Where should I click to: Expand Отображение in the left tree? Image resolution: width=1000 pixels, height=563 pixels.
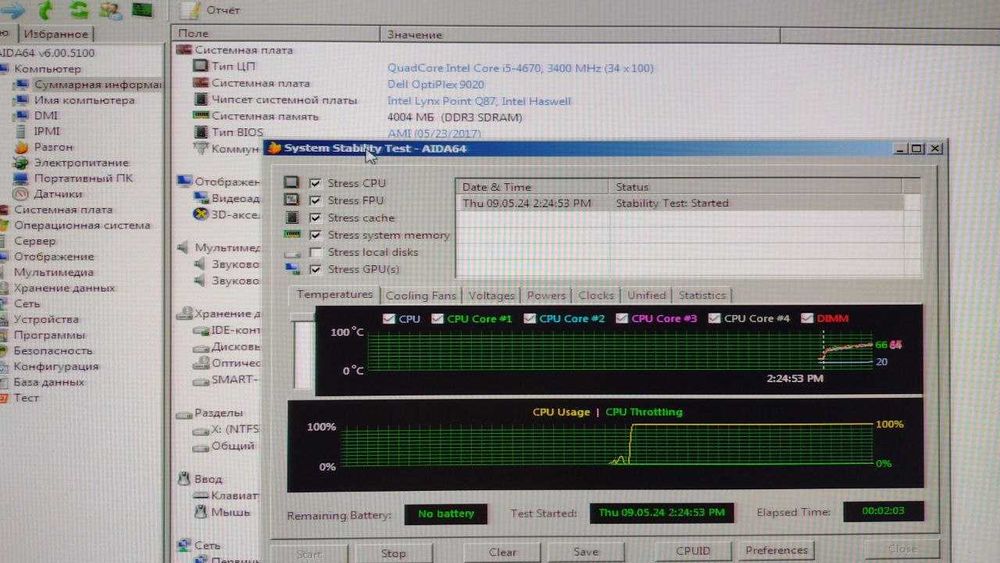tap(54, 256)
